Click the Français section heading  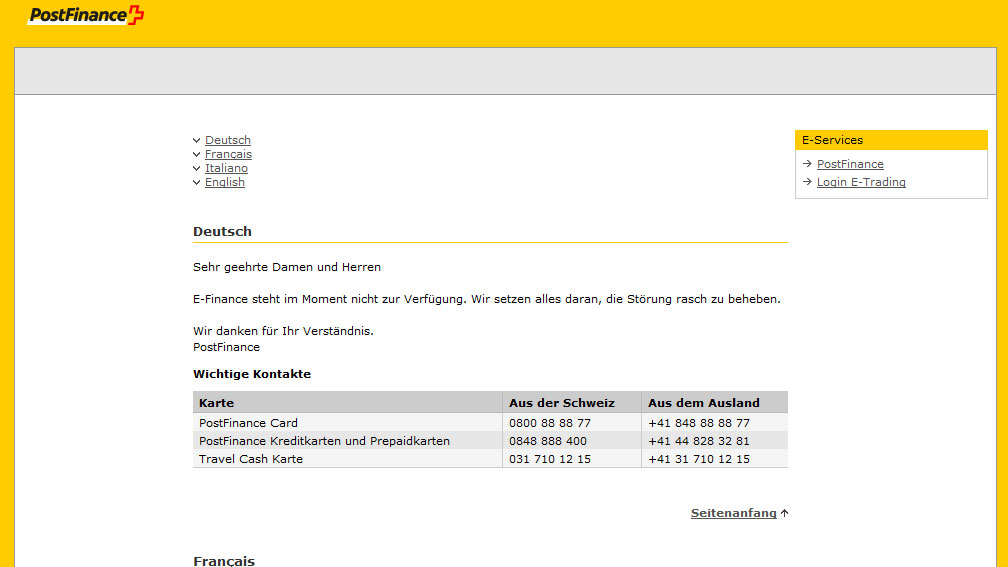224,561
